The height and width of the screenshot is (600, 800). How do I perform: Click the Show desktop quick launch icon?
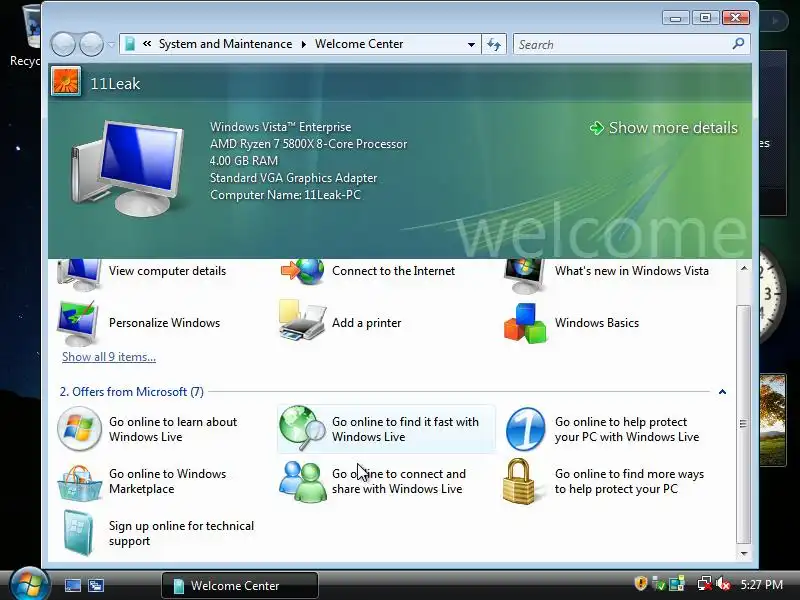pyautogui.click(x=72, y=585)
